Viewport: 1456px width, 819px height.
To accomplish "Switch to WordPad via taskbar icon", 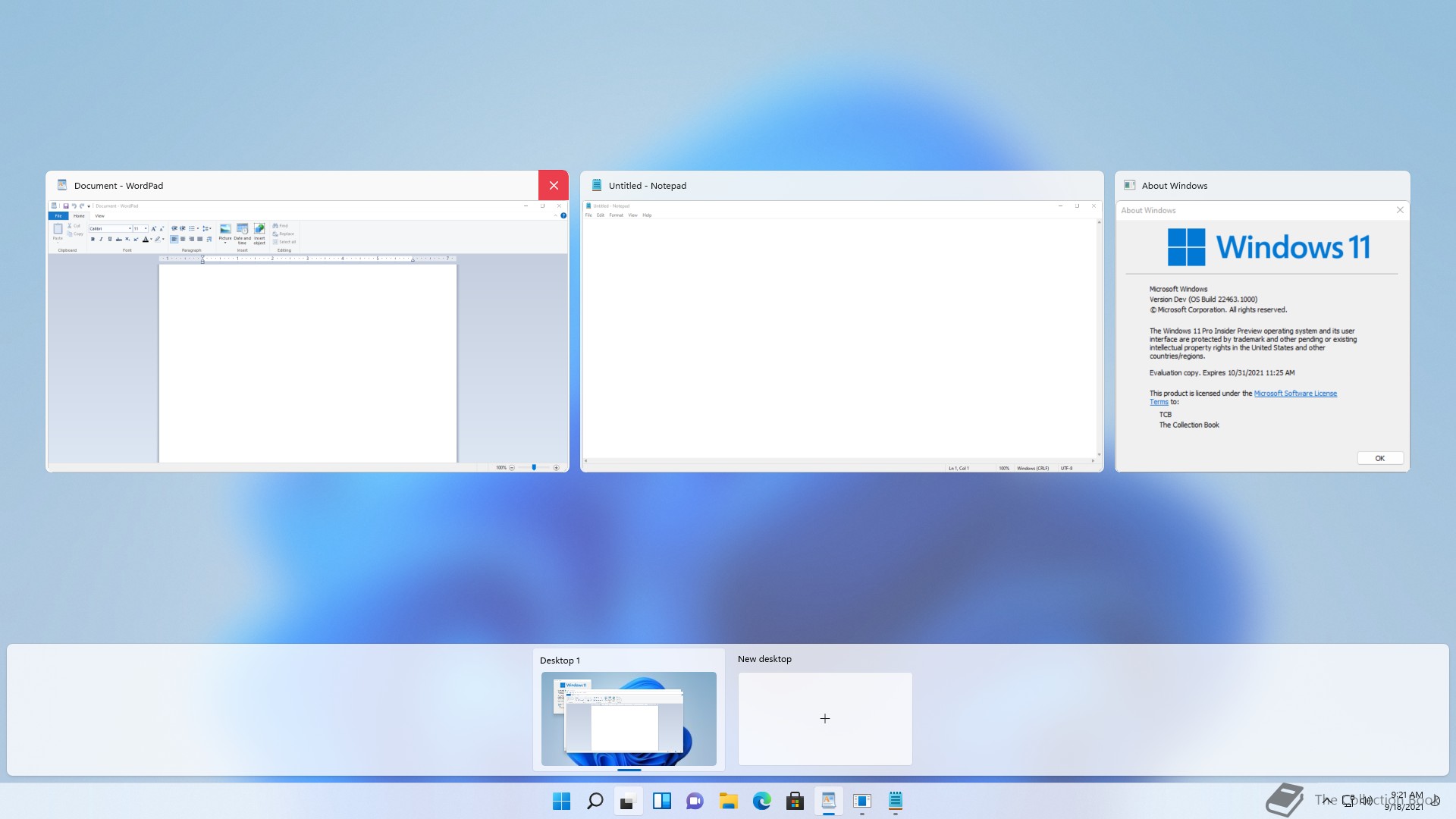I will click(x=828, y=801).
